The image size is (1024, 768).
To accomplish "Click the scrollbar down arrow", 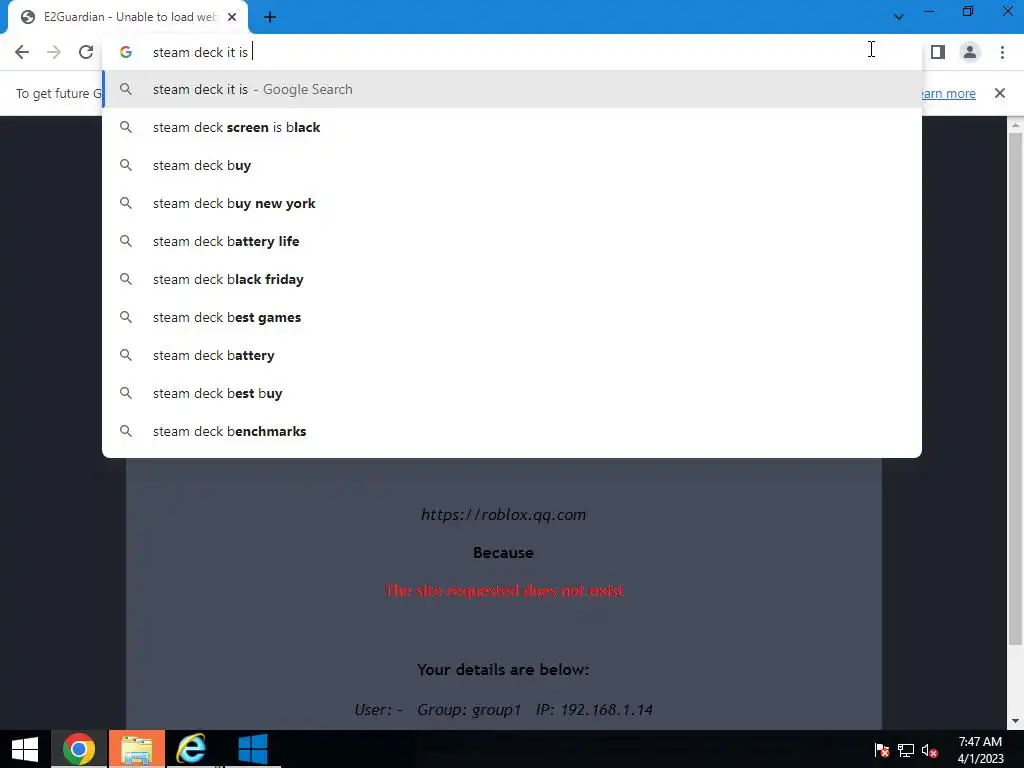I will click(x=1015, y=721).
